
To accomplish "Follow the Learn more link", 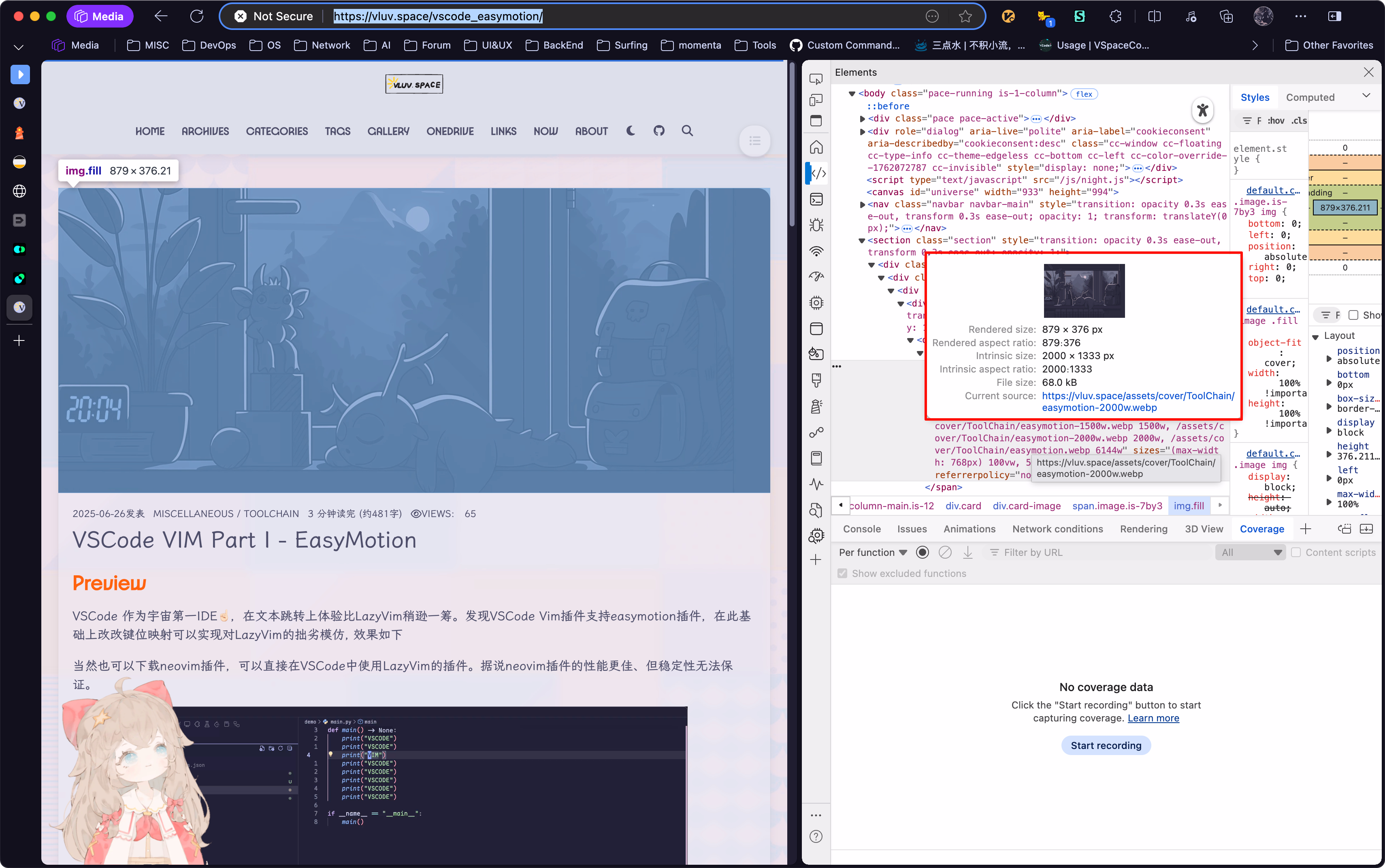I will tap(1153, 717).
